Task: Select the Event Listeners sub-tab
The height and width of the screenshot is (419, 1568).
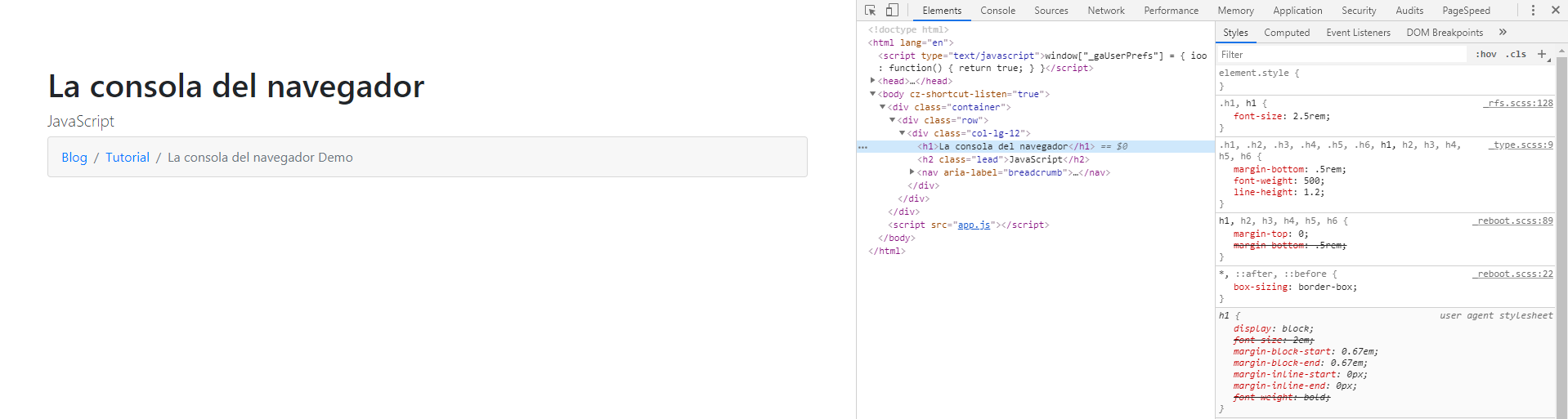Action: [x=1358, y=33]
